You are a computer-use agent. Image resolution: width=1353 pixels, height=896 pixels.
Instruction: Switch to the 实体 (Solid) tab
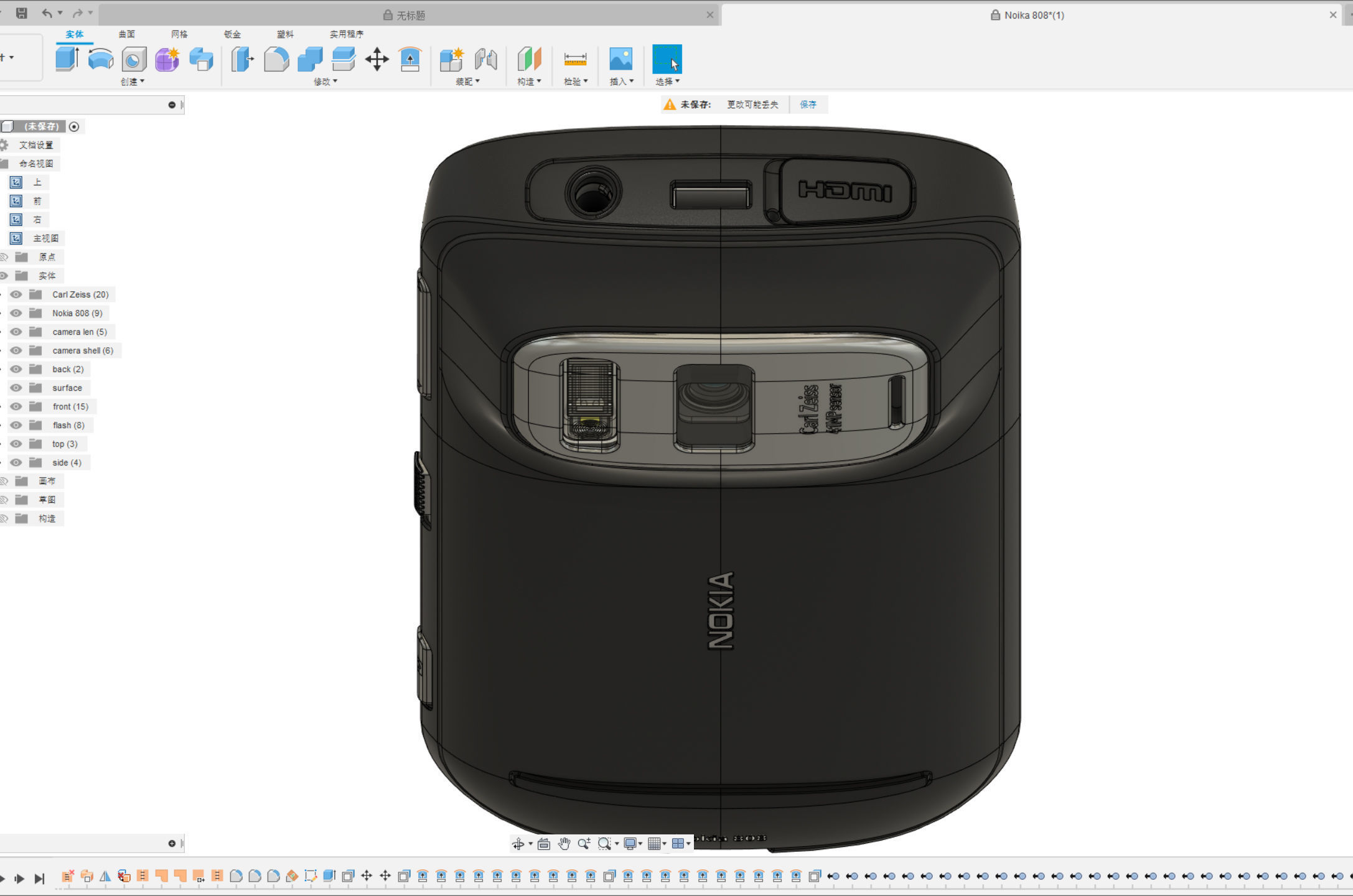pos(74,34)
